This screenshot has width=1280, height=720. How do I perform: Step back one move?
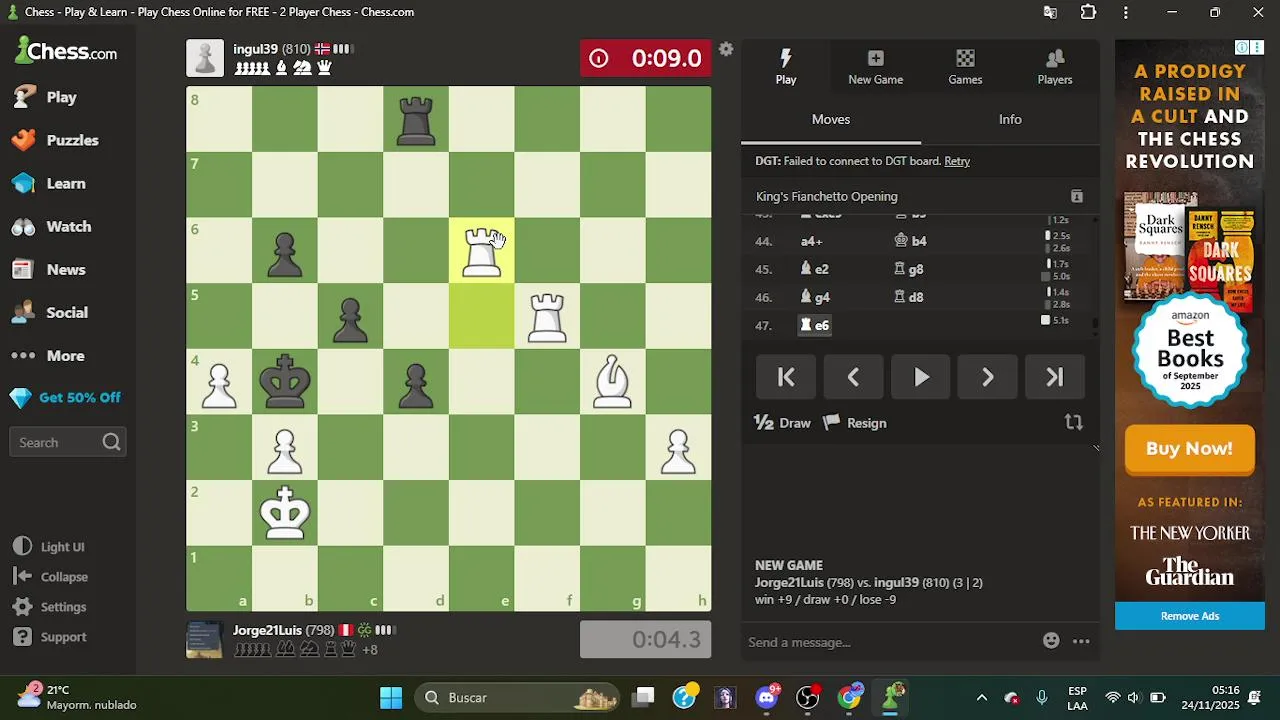click(853, 377)
